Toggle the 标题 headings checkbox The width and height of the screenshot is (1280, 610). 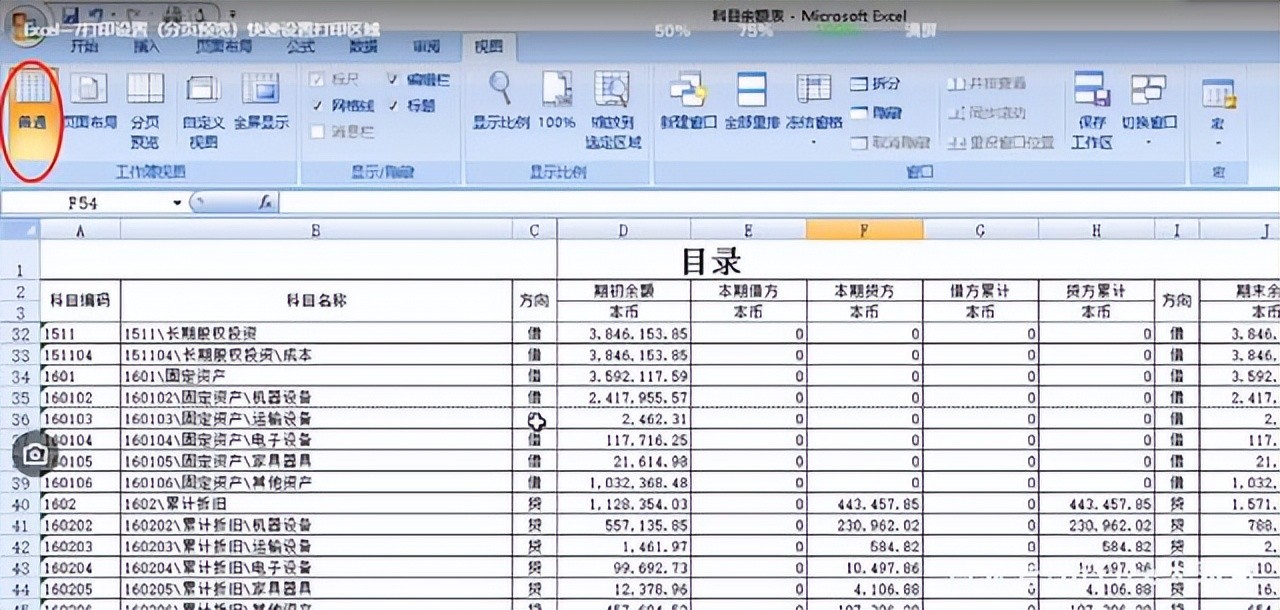[x=392, y=105]
